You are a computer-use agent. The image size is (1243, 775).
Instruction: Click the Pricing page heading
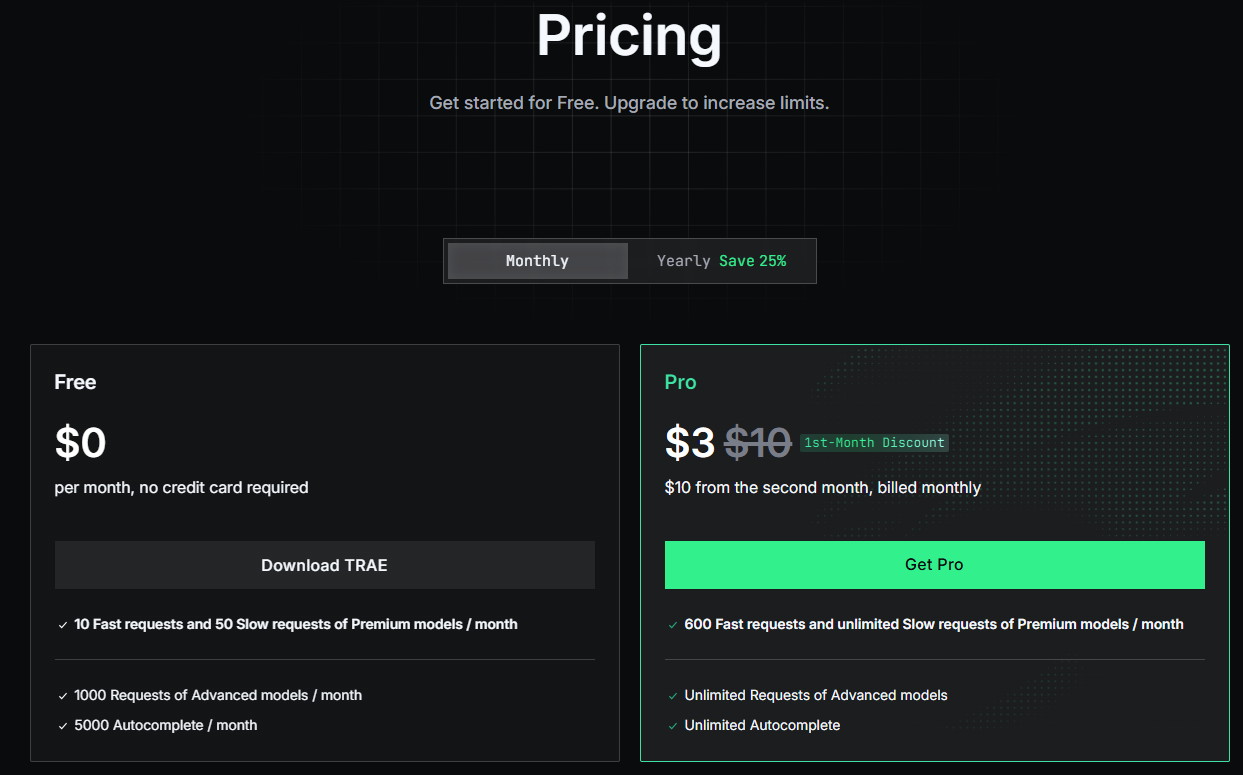pyautogui.click(x=629, y=36)
